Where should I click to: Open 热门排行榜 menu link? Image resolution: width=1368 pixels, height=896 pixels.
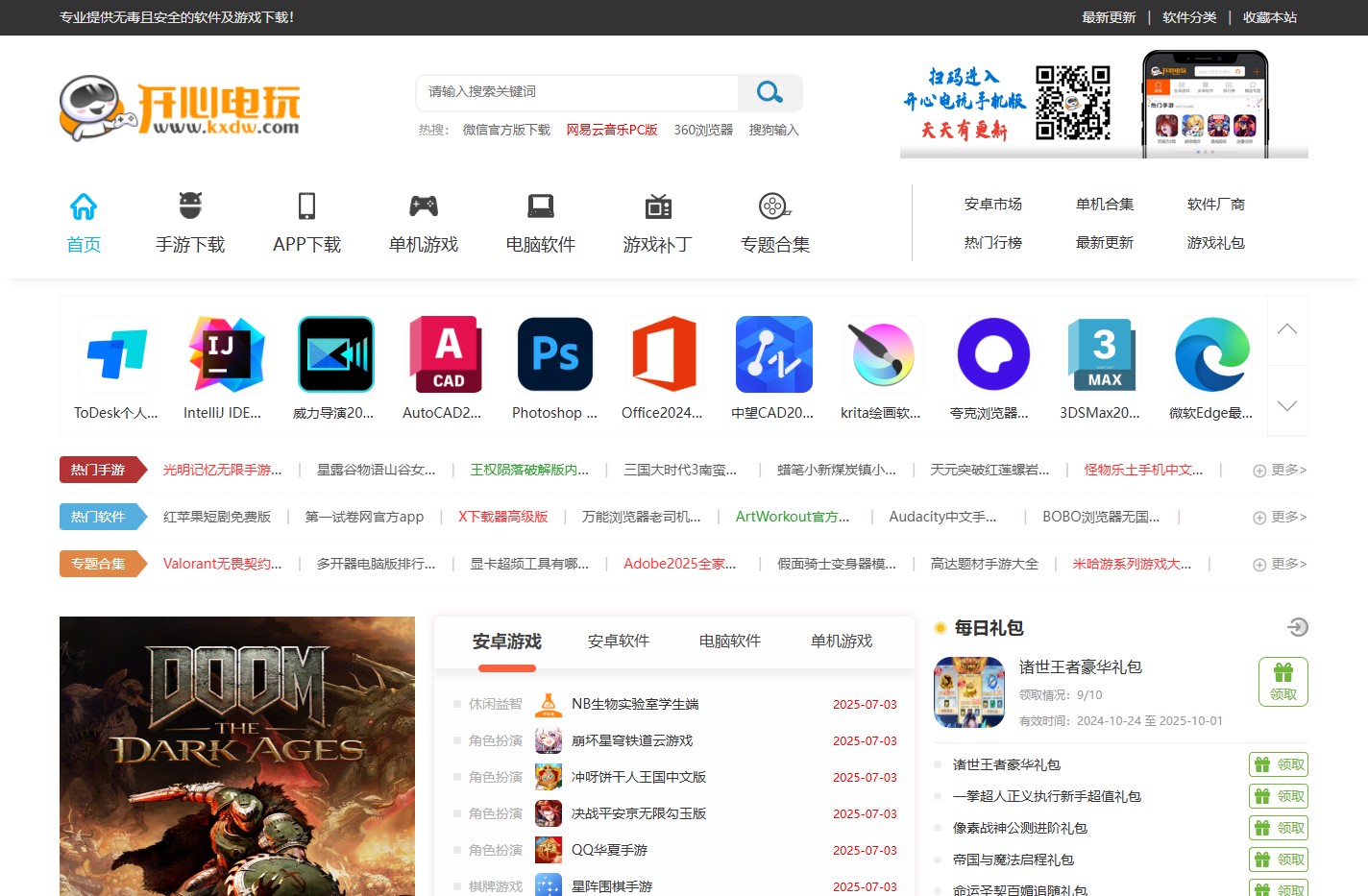(993, 243)
